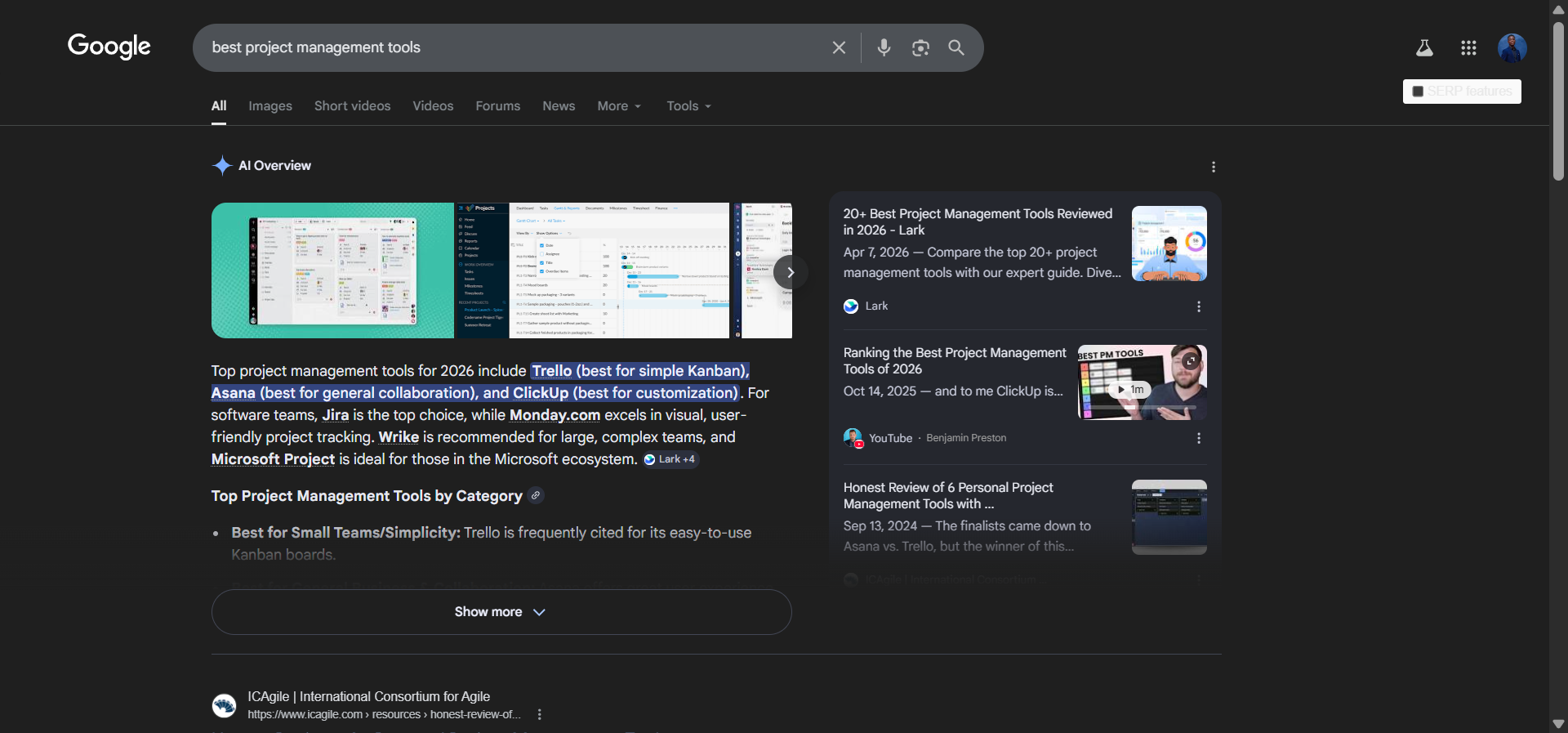This screenshot has height=733, width=1568.
Task: Submit search with magnifier icon
Action: tap(956, 47)
